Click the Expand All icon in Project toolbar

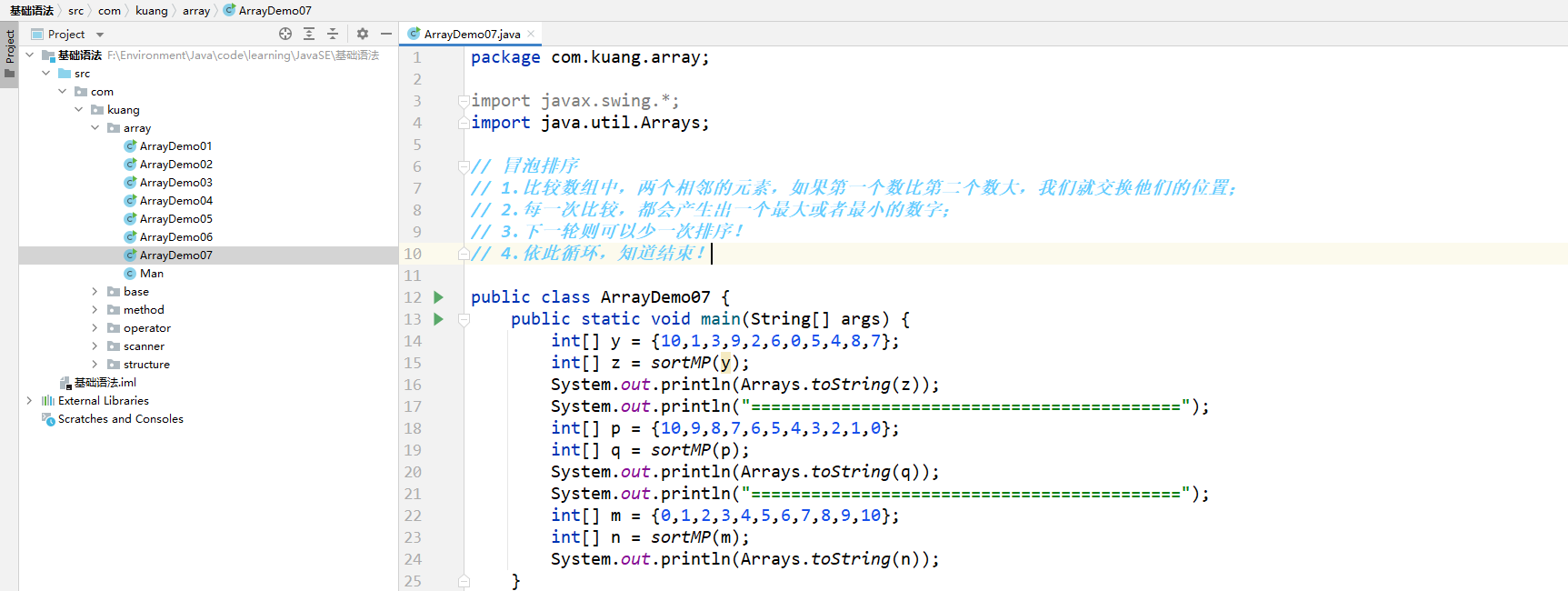pyautogui.click(x=309, y=34)
